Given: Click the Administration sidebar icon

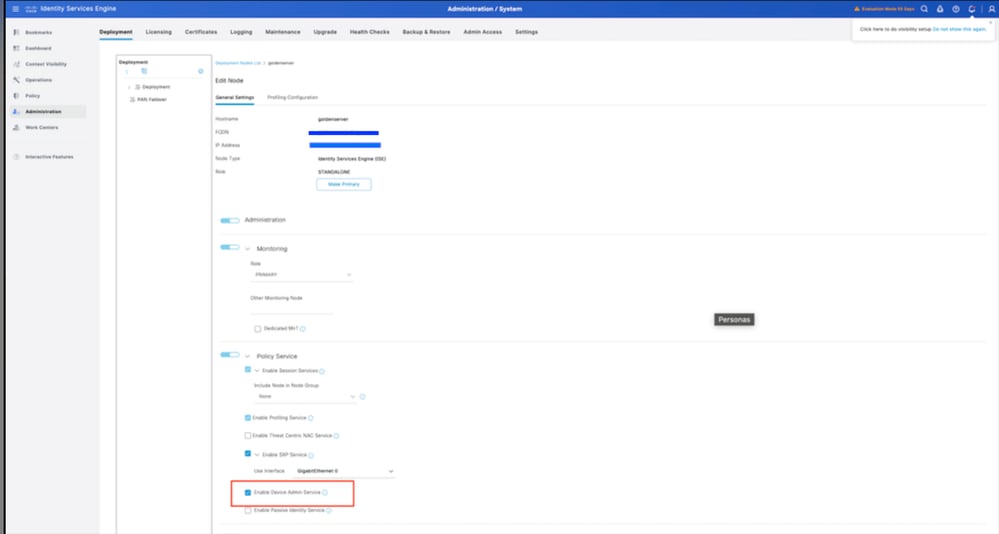Looking at the screenshot, I should click(17, 112).
